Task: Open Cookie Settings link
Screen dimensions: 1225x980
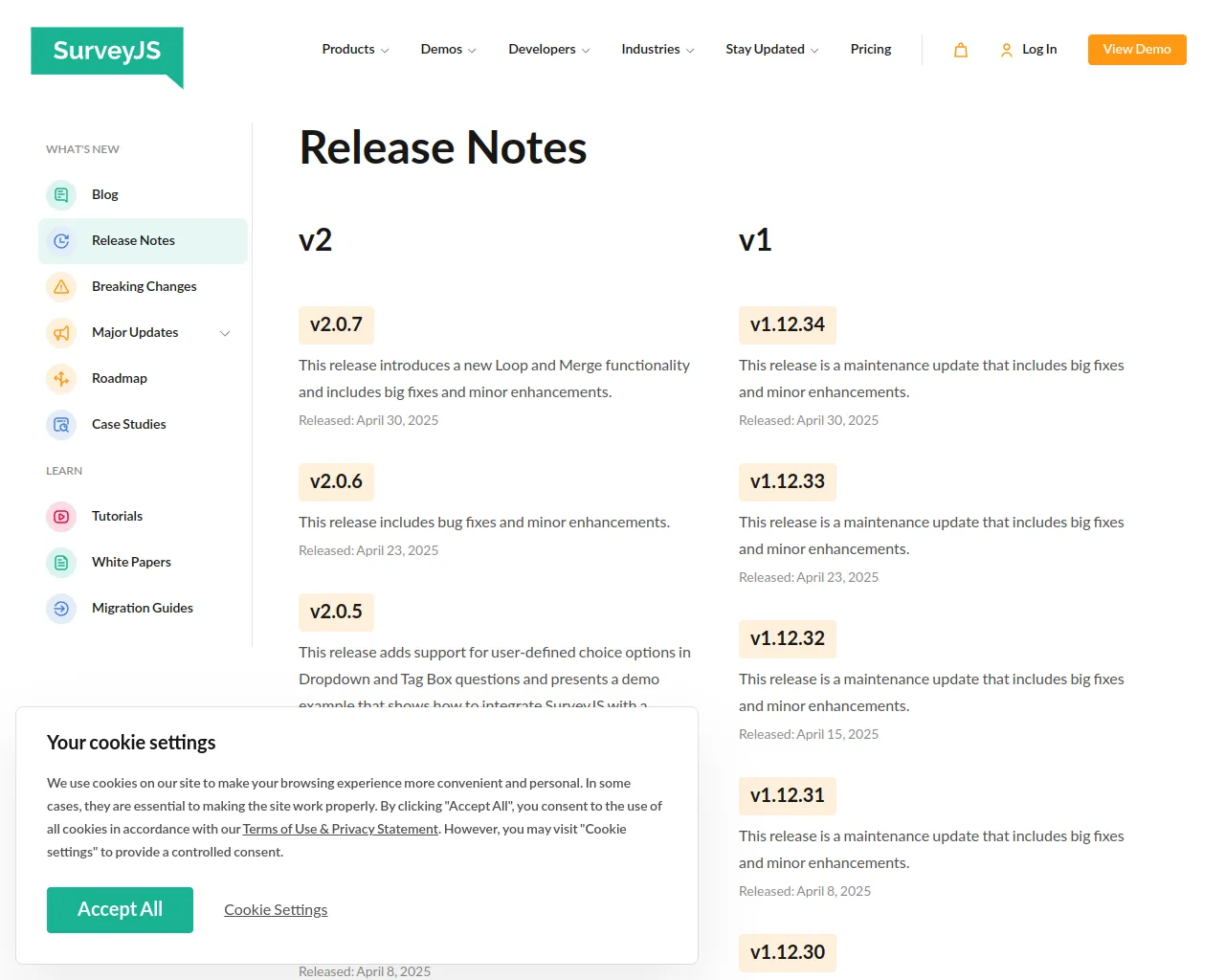Action: click(x=276, y=910)
